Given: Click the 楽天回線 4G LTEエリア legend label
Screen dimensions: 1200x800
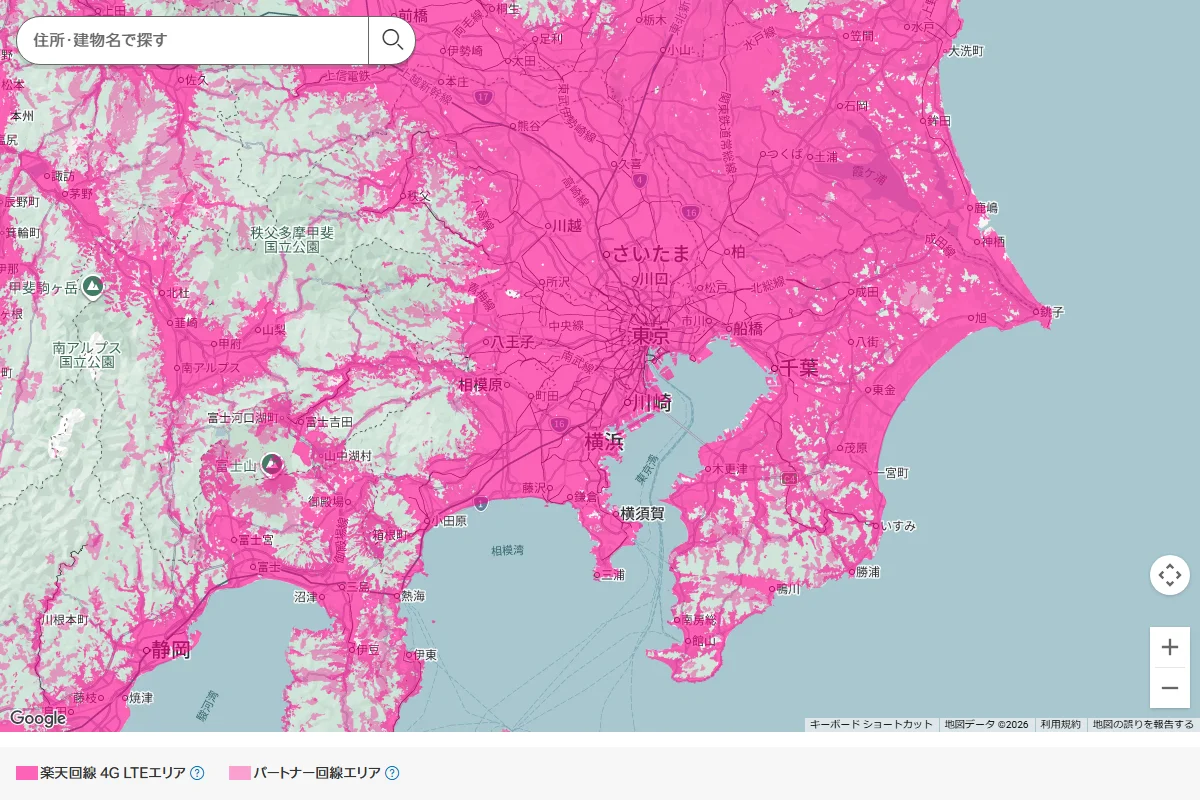Looking at the screenshot, I should point(113,773).
